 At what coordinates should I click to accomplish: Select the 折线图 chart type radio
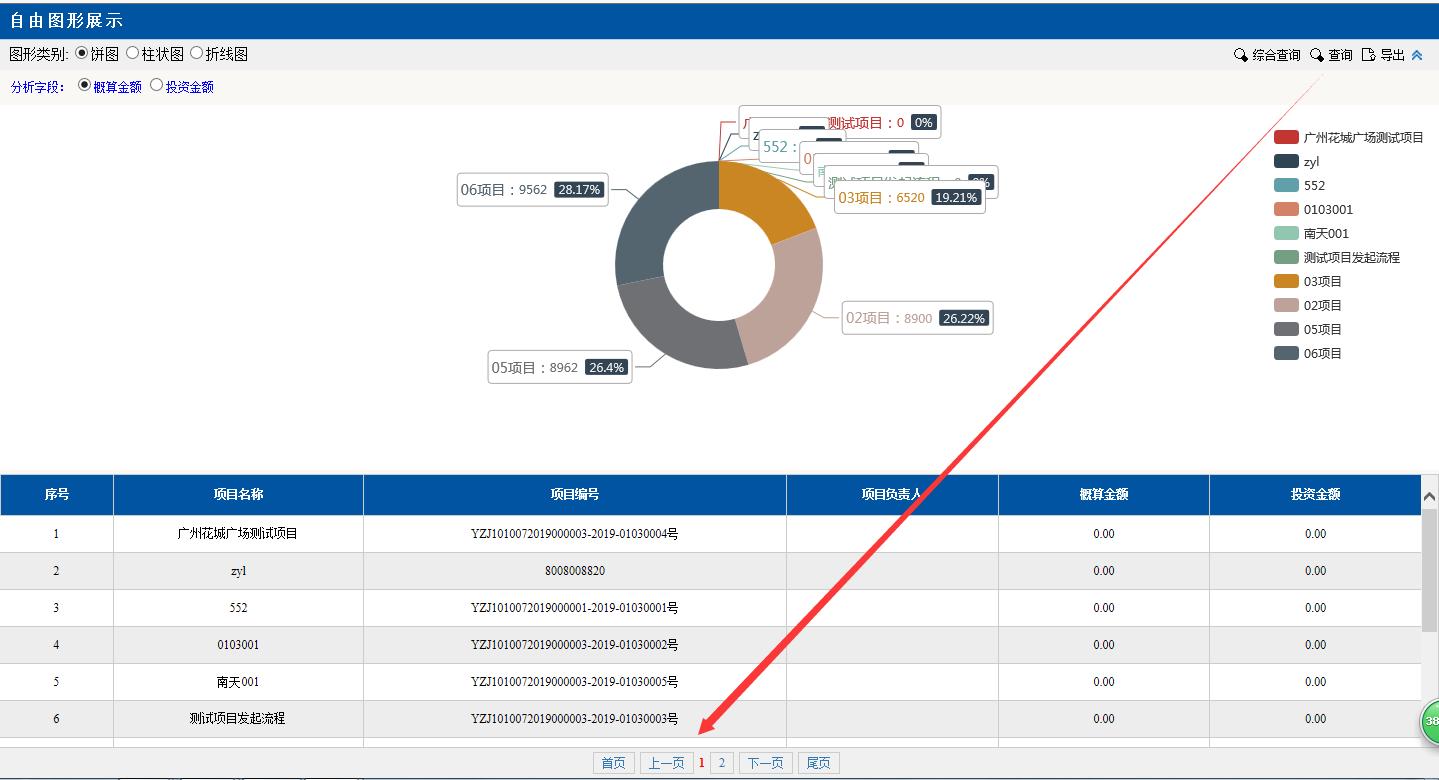coord(196,53)
